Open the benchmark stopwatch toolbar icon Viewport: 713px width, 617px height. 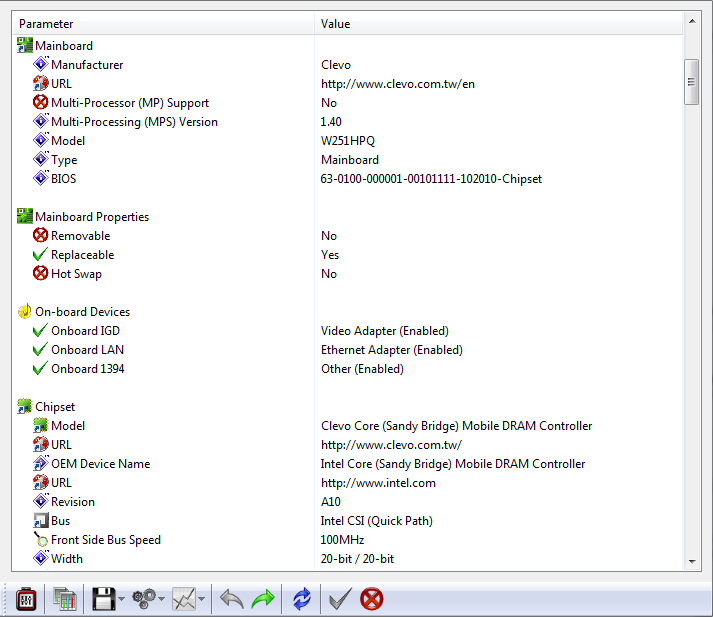[x=26, y=599]
